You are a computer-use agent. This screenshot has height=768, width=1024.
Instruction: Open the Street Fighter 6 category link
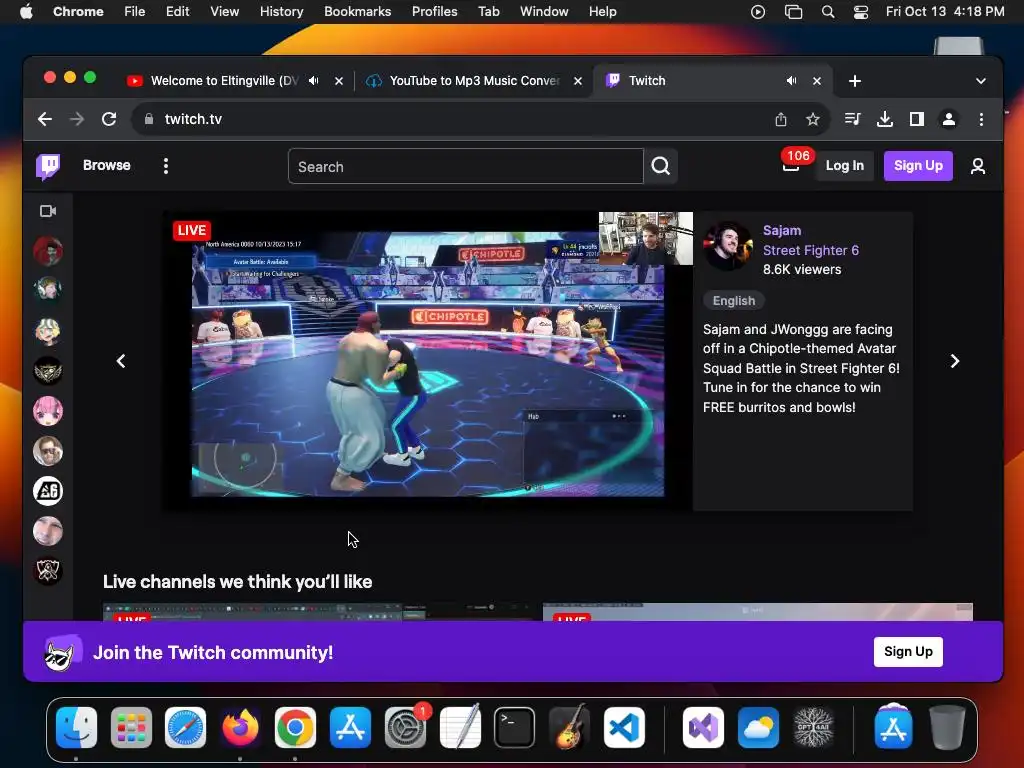point(810,250)
